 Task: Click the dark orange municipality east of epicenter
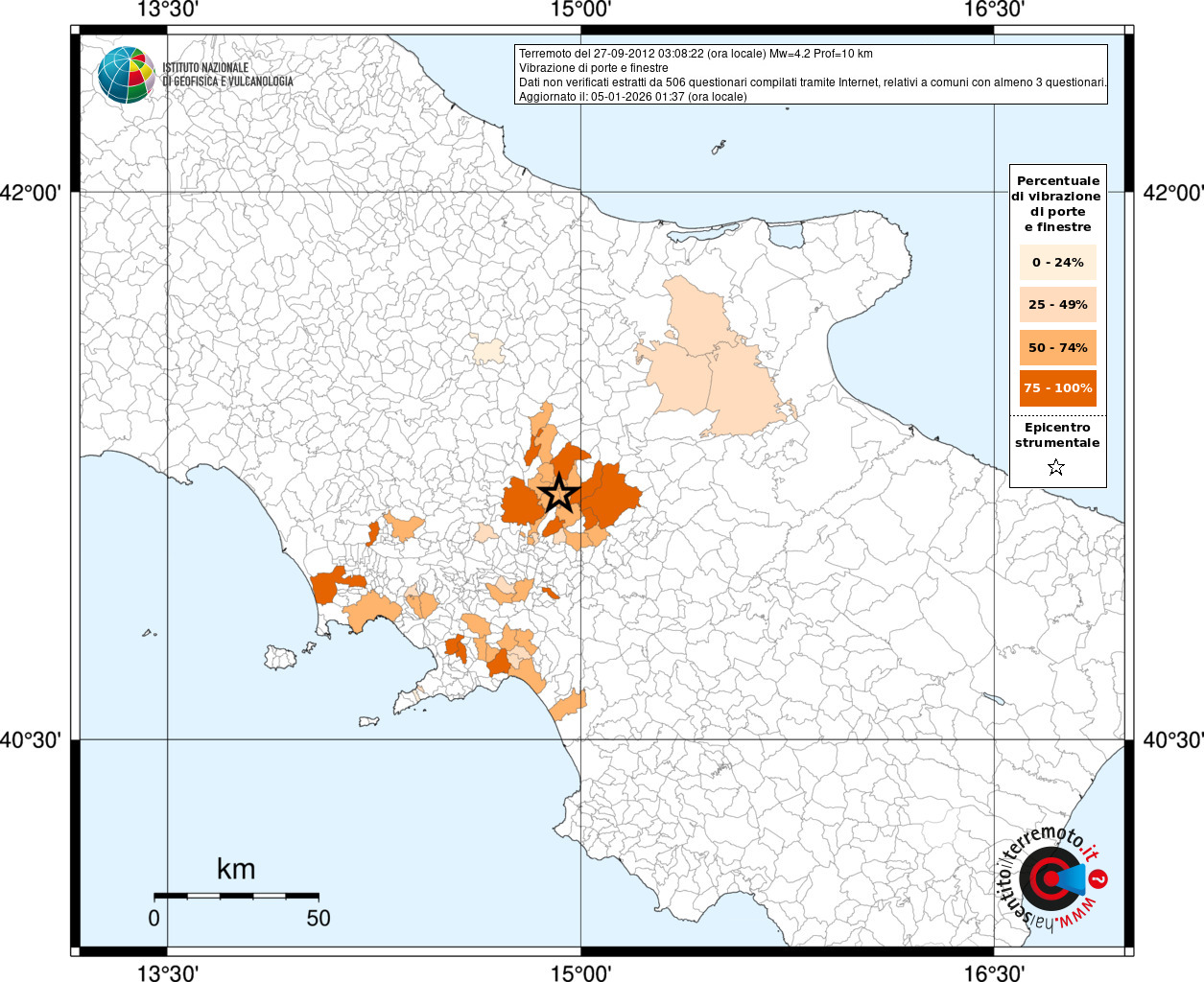[609, 494]
